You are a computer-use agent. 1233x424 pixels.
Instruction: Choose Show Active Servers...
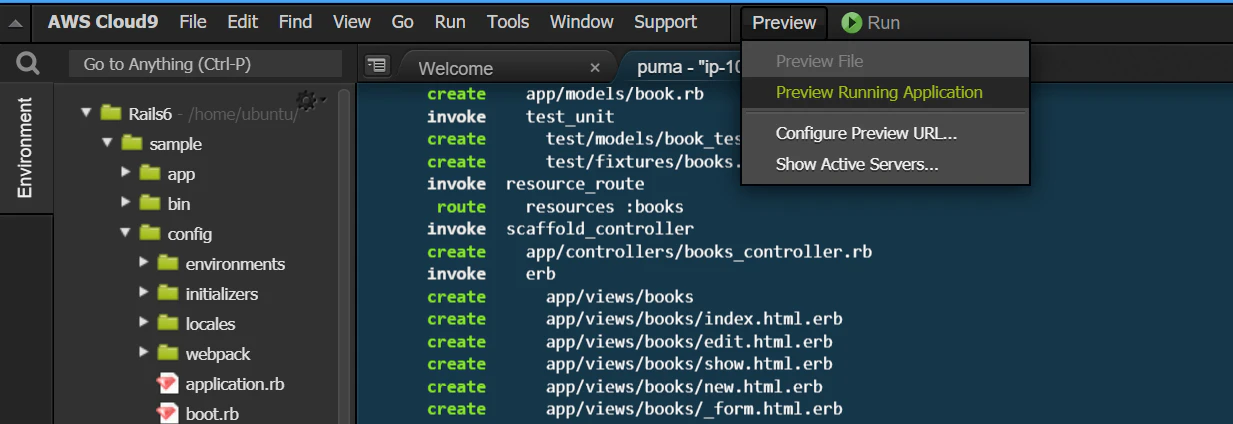[x=885, y=164]
